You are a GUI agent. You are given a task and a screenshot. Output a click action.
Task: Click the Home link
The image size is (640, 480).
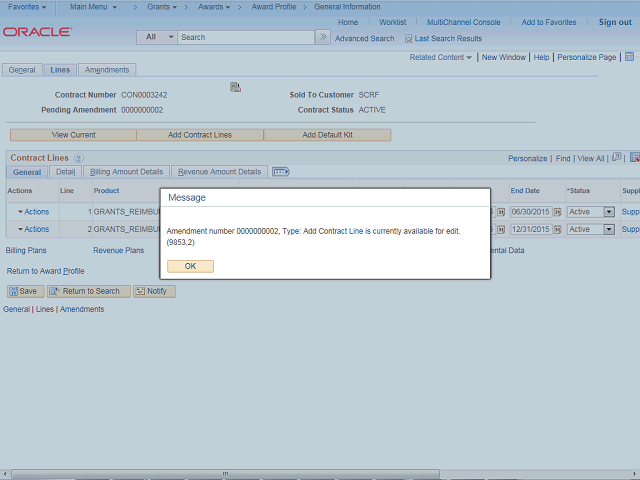coord(348,22)
